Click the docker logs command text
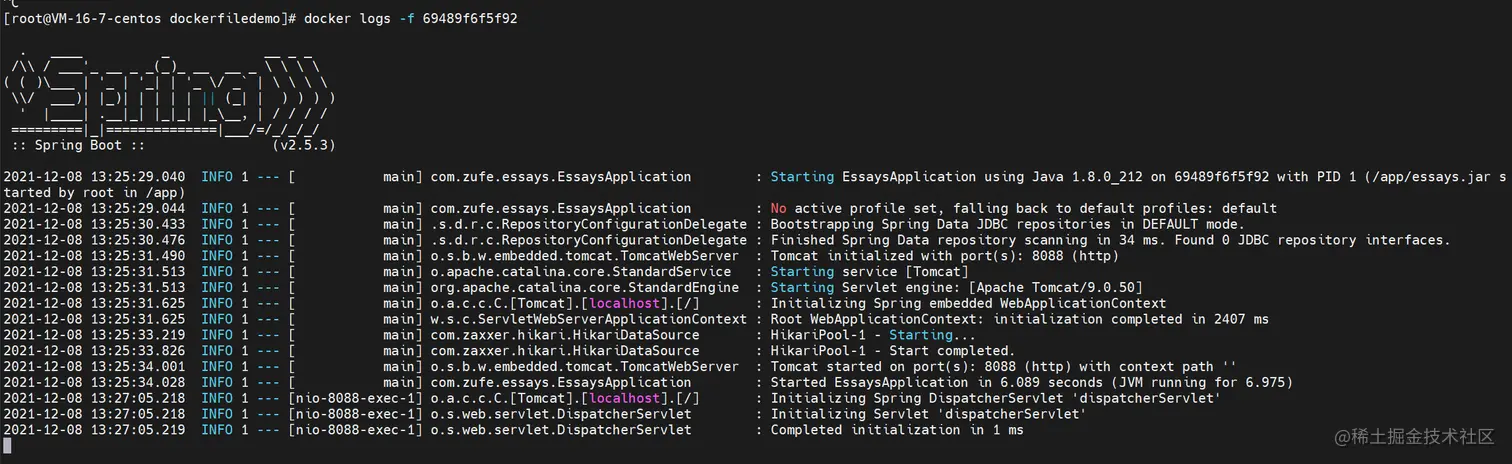Viewport: 1512px width, 464px height. [423, 19]
